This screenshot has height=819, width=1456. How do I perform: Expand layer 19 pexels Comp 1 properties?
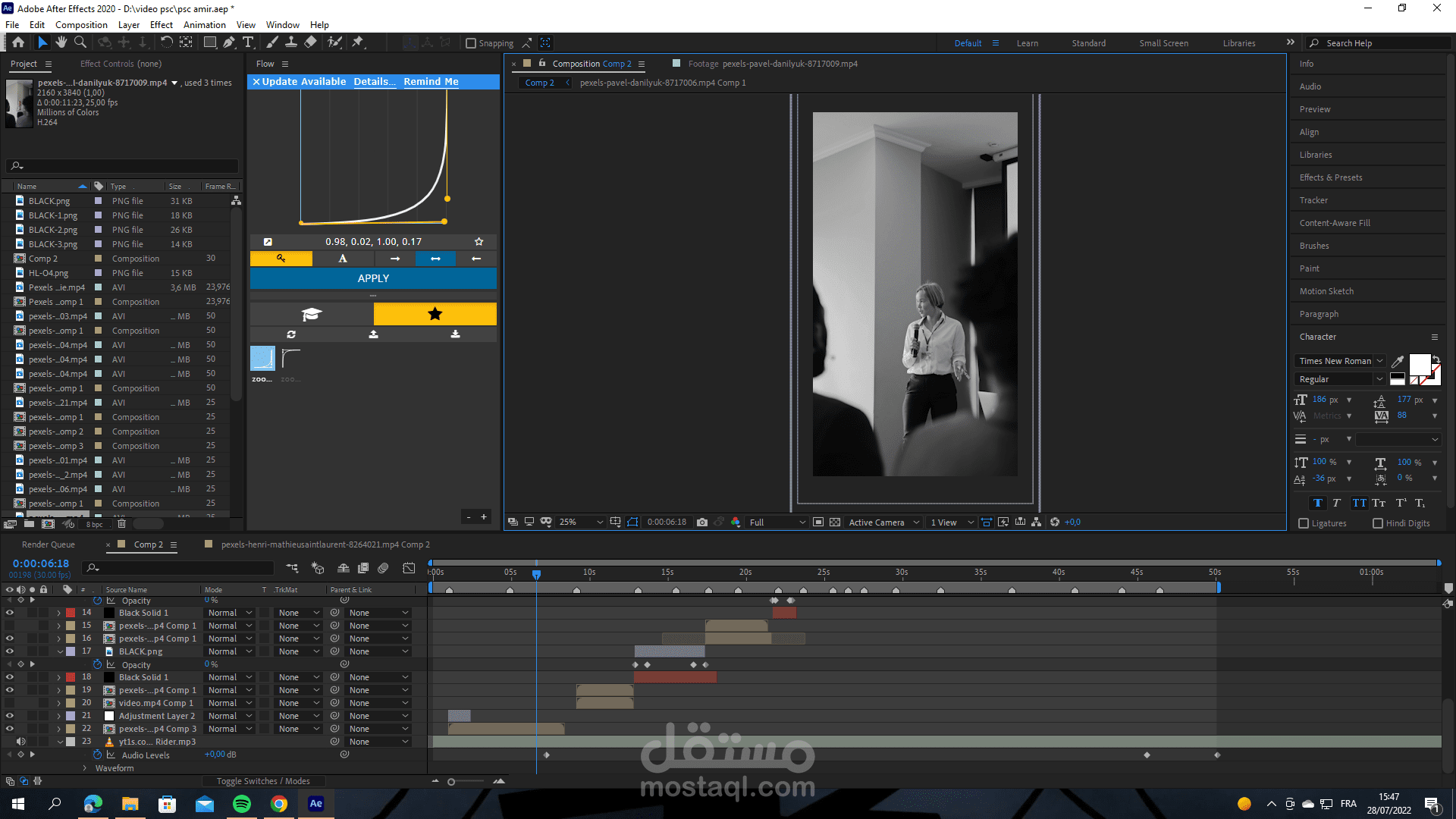coord(59,690)
